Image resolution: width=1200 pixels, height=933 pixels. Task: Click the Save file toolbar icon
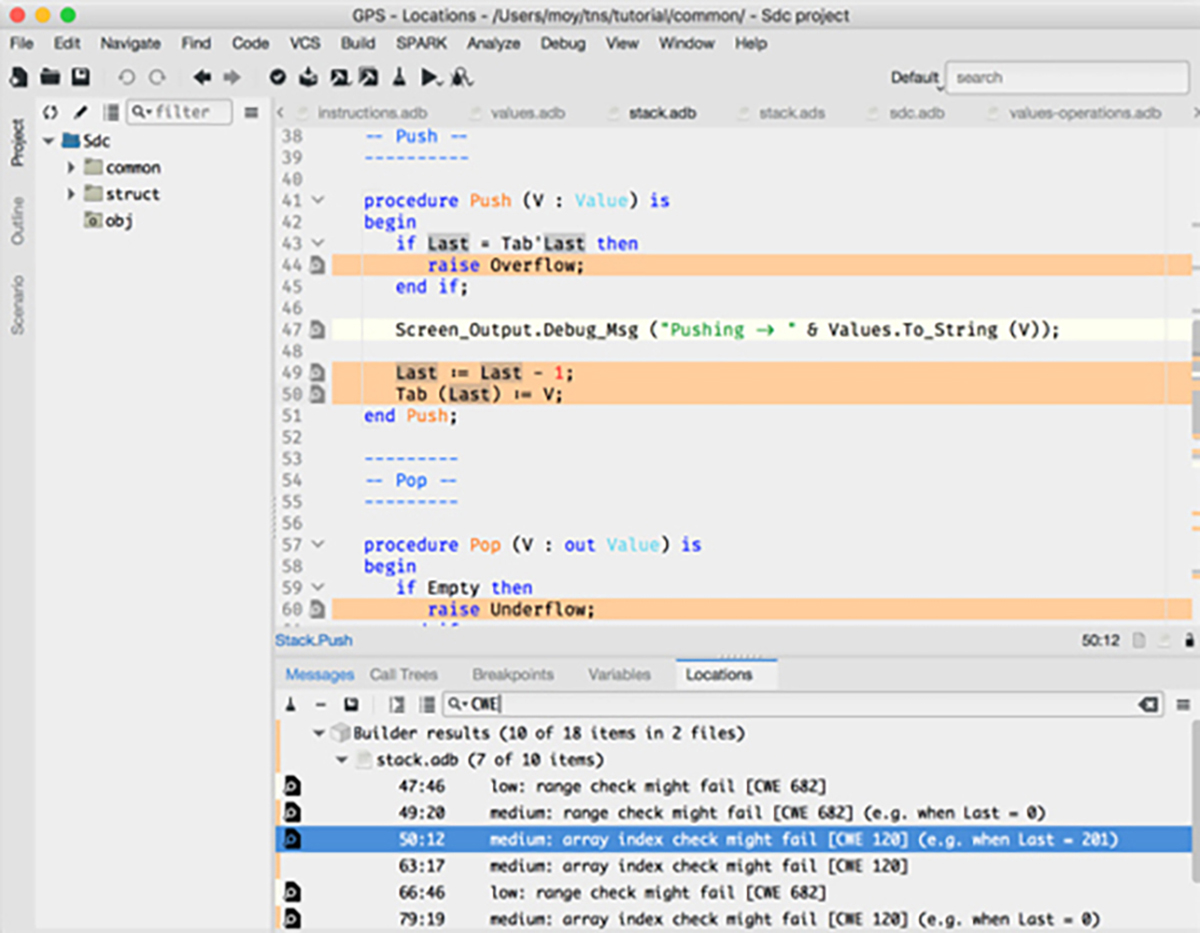[x=80, y=77]
